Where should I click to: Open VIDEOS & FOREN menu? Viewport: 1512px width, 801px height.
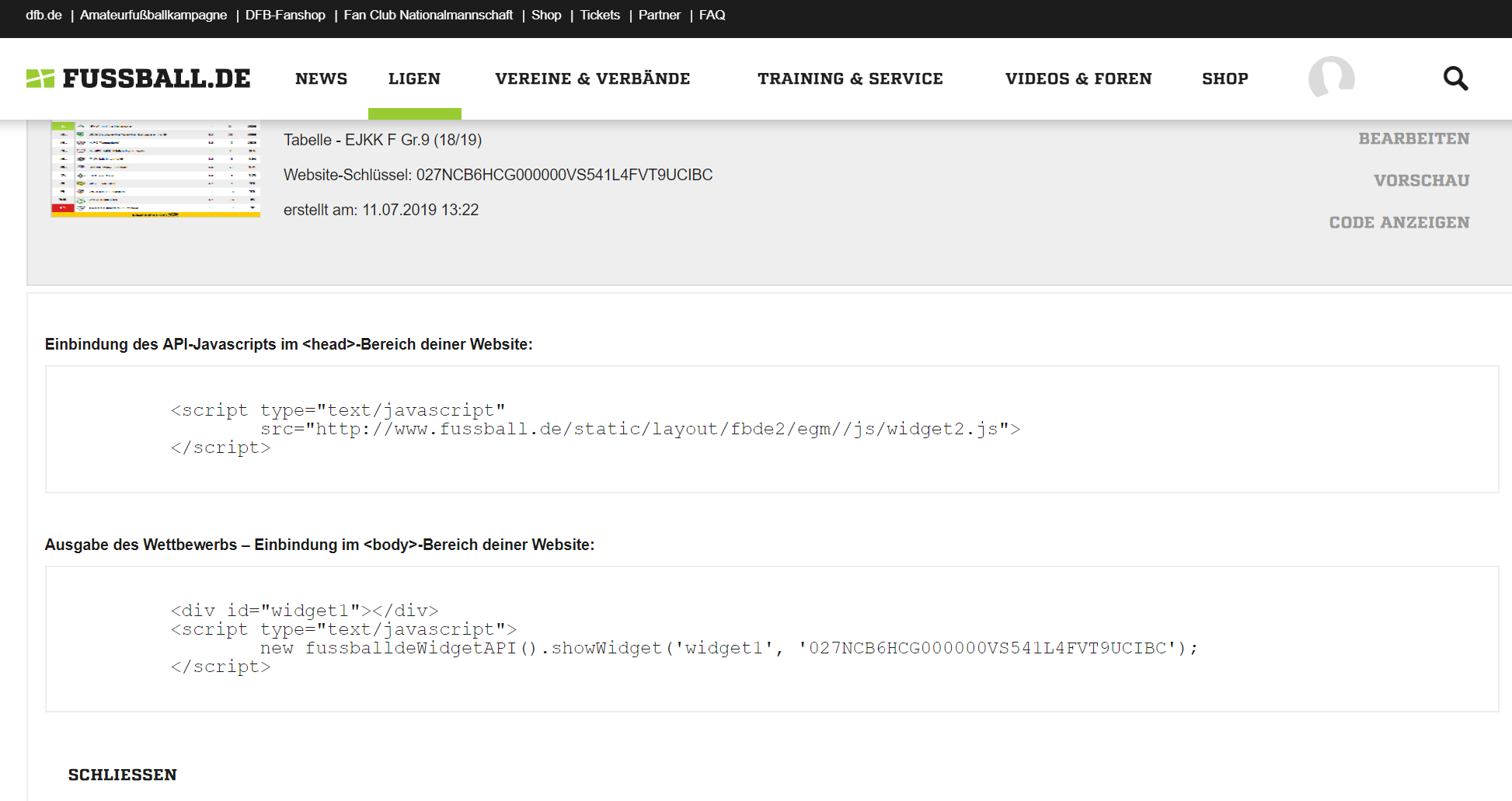tap(1078, 78)
